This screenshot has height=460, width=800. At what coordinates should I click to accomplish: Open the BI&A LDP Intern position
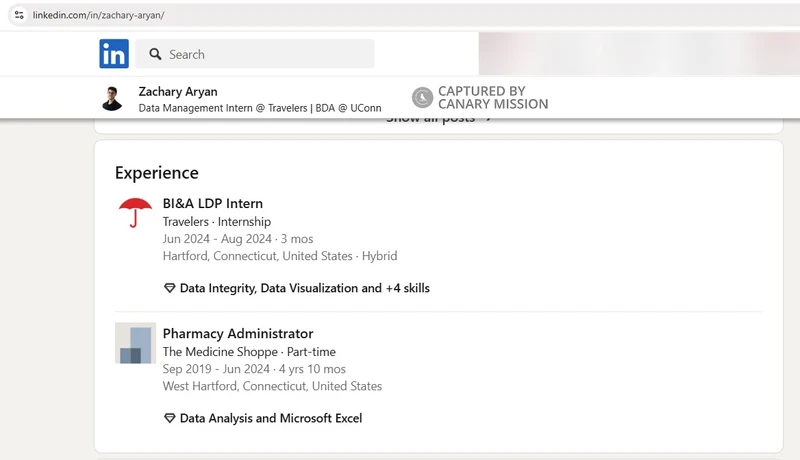pos(213,203)
